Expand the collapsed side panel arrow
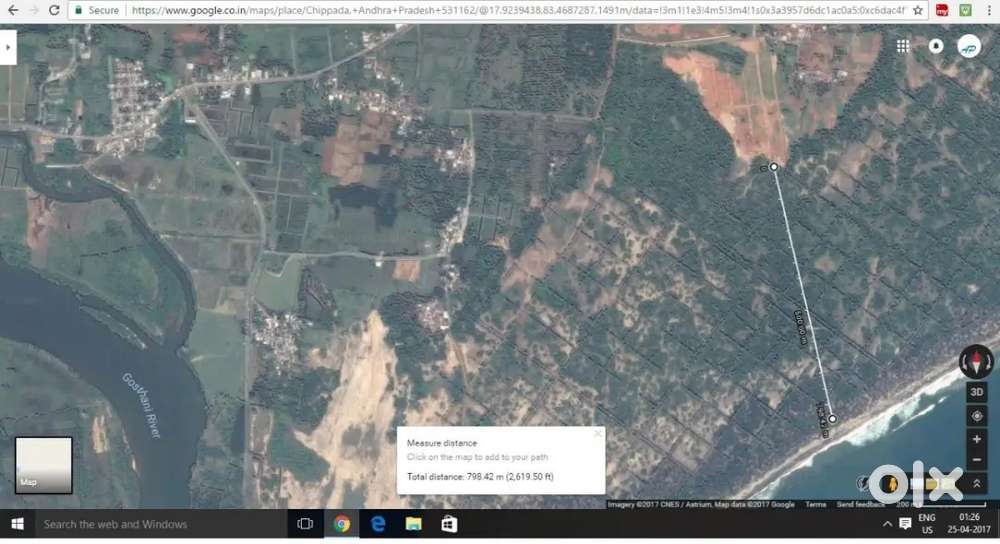 [x=8, y=46]
